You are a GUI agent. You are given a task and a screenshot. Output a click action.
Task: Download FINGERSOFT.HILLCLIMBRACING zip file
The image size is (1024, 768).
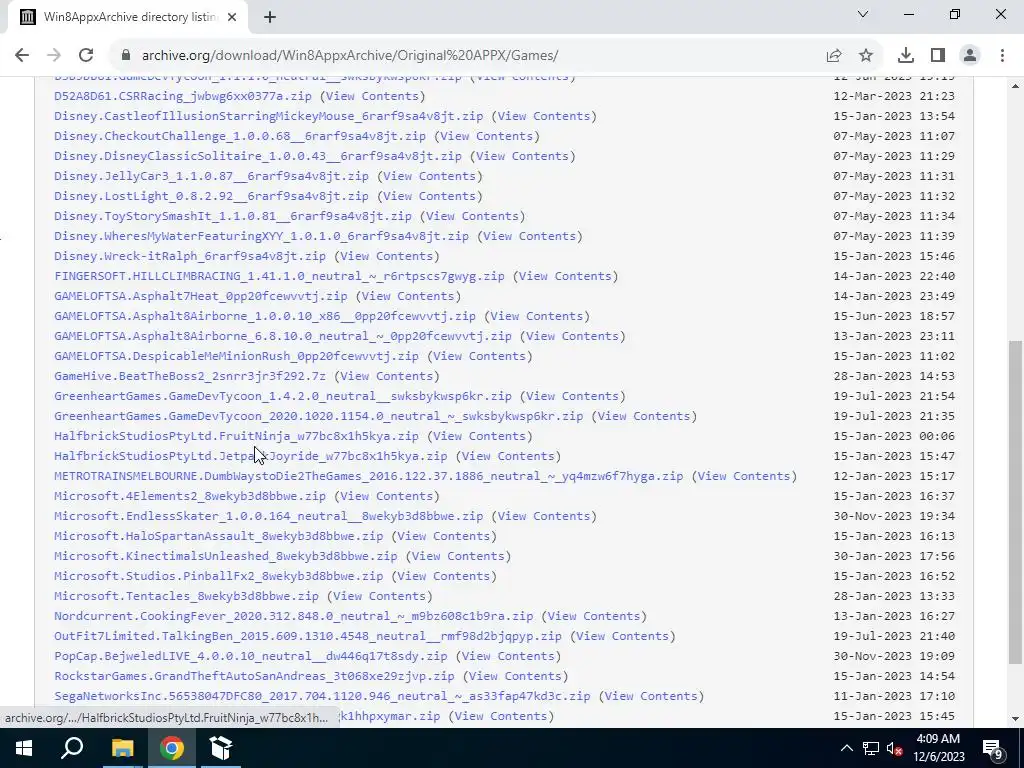[280, 276]
